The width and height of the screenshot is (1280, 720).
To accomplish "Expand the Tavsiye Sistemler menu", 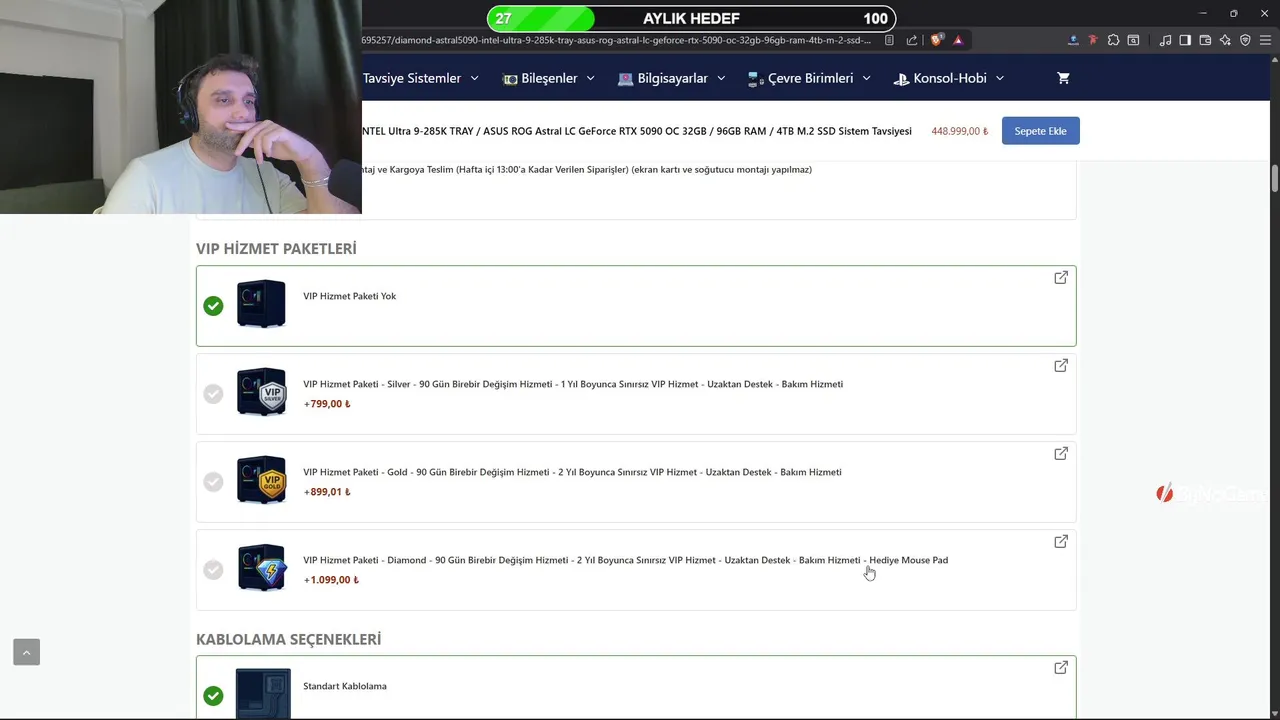I will click(421, 78).
